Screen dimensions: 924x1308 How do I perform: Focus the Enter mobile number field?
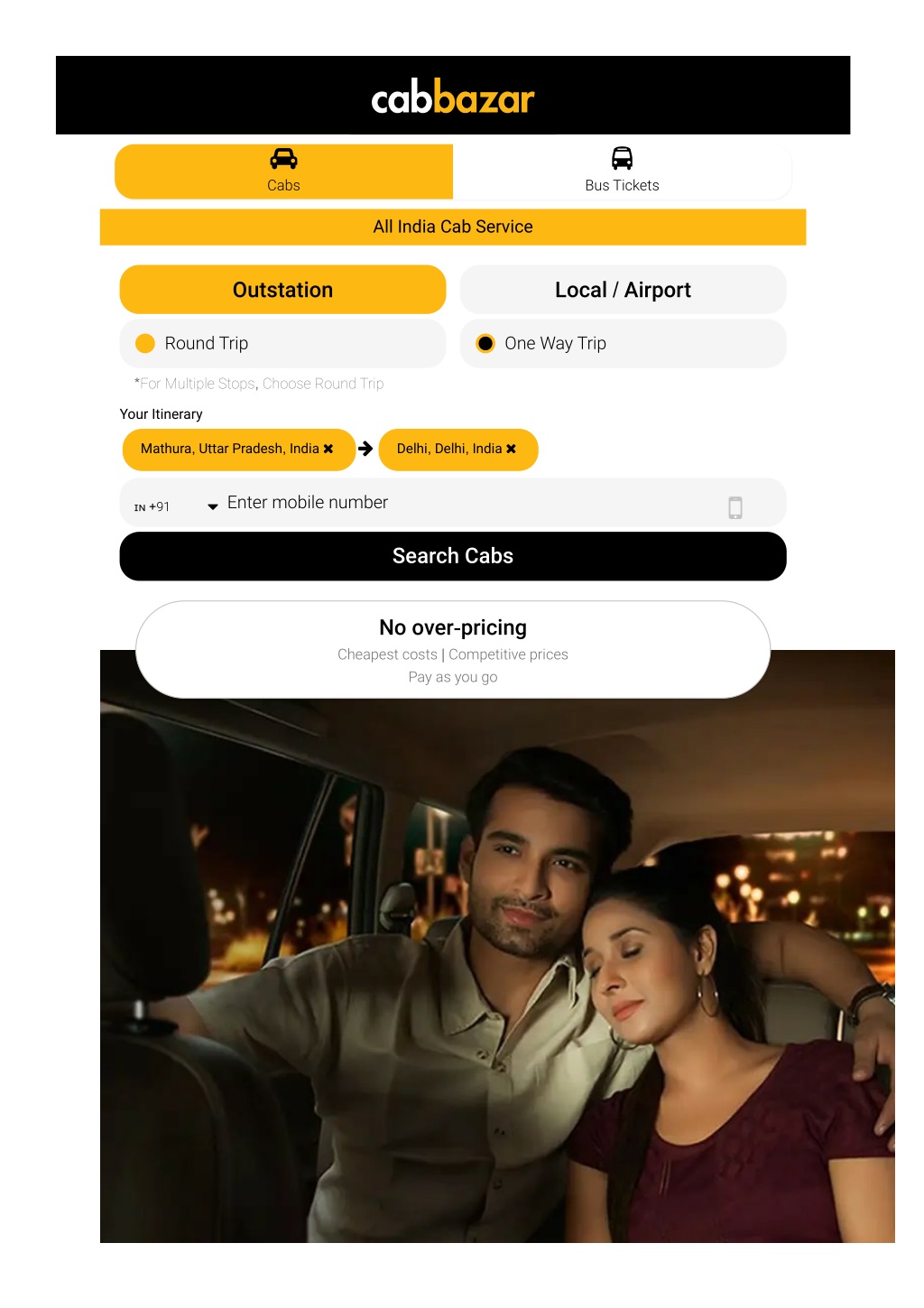tap(469, 503)
